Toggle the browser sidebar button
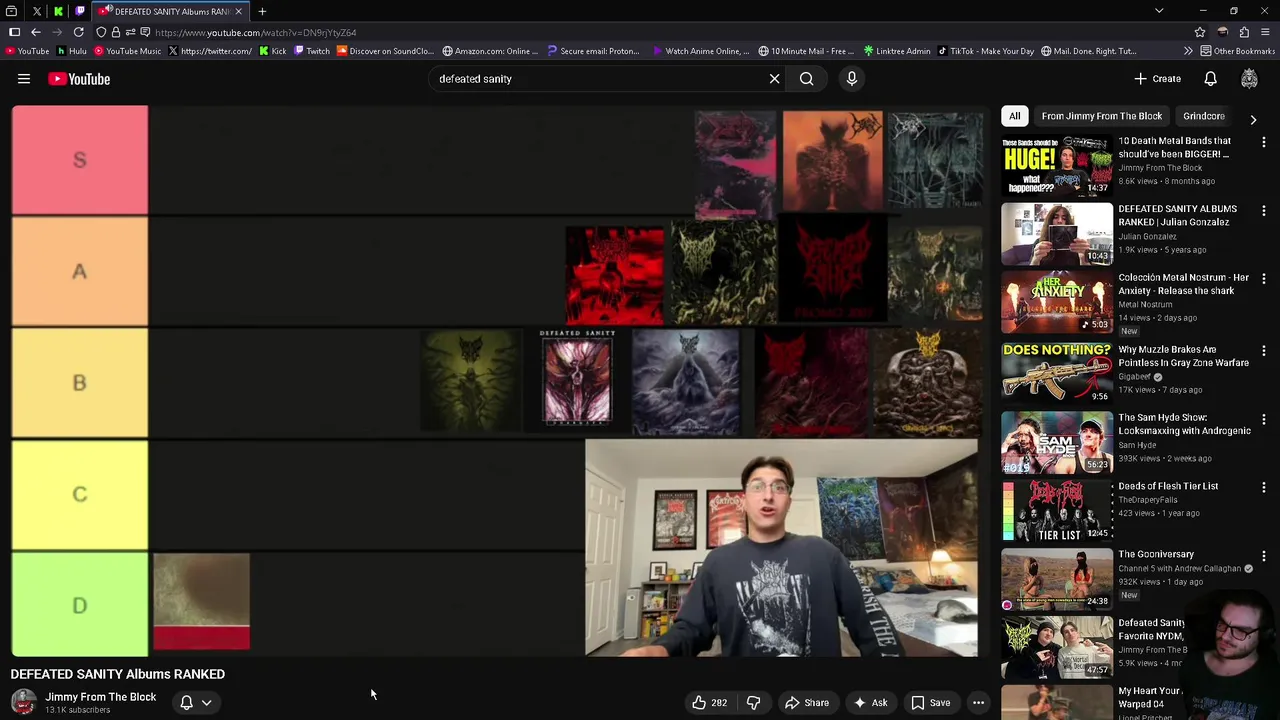The image size is (1280, 720). (14, 32)
